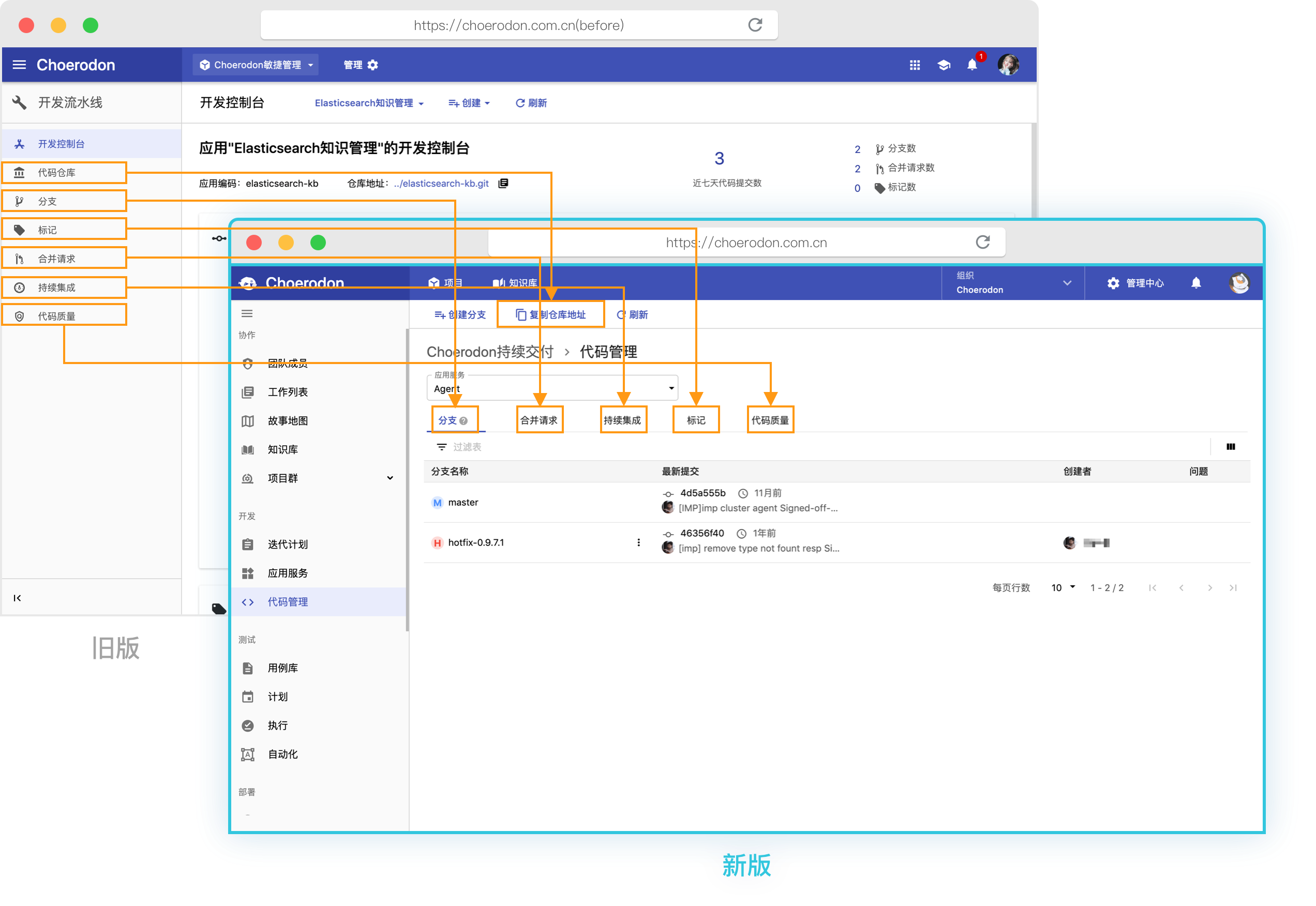
Task: Open app grid icon in old window header
Action: [x=915, y=65]
